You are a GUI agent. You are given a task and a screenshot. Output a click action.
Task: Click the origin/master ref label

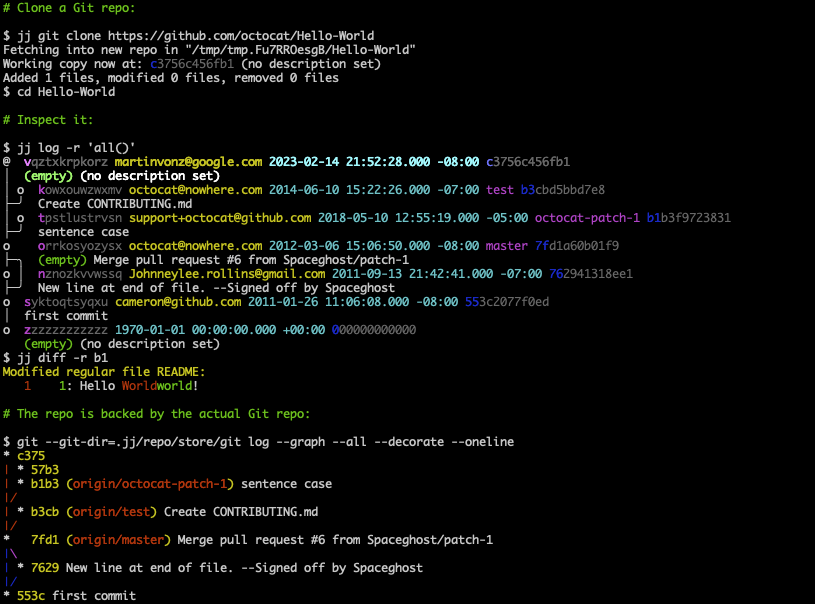point(118,541)
